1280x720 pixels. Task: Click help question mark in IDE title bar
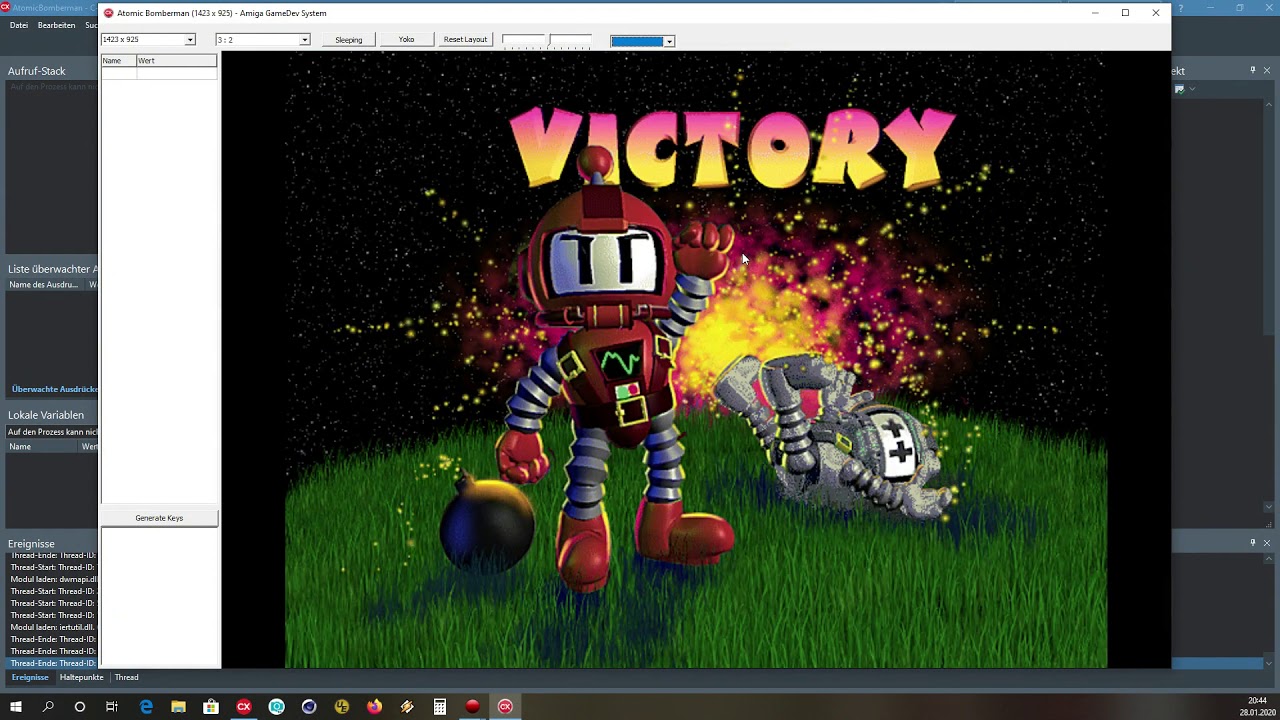pyautogui.click(x=1181, y=9)
